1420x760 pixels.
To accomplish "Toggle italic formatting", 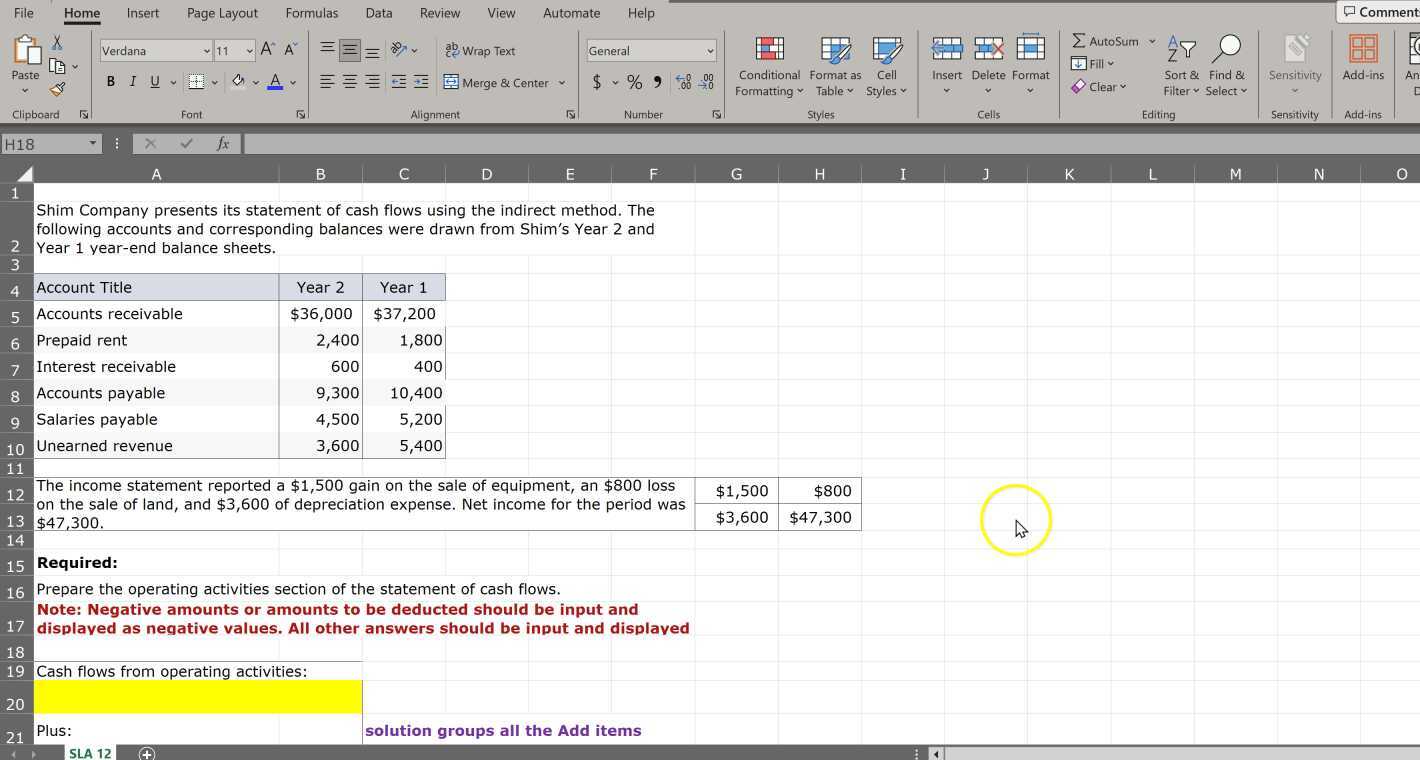I will 132,82.
